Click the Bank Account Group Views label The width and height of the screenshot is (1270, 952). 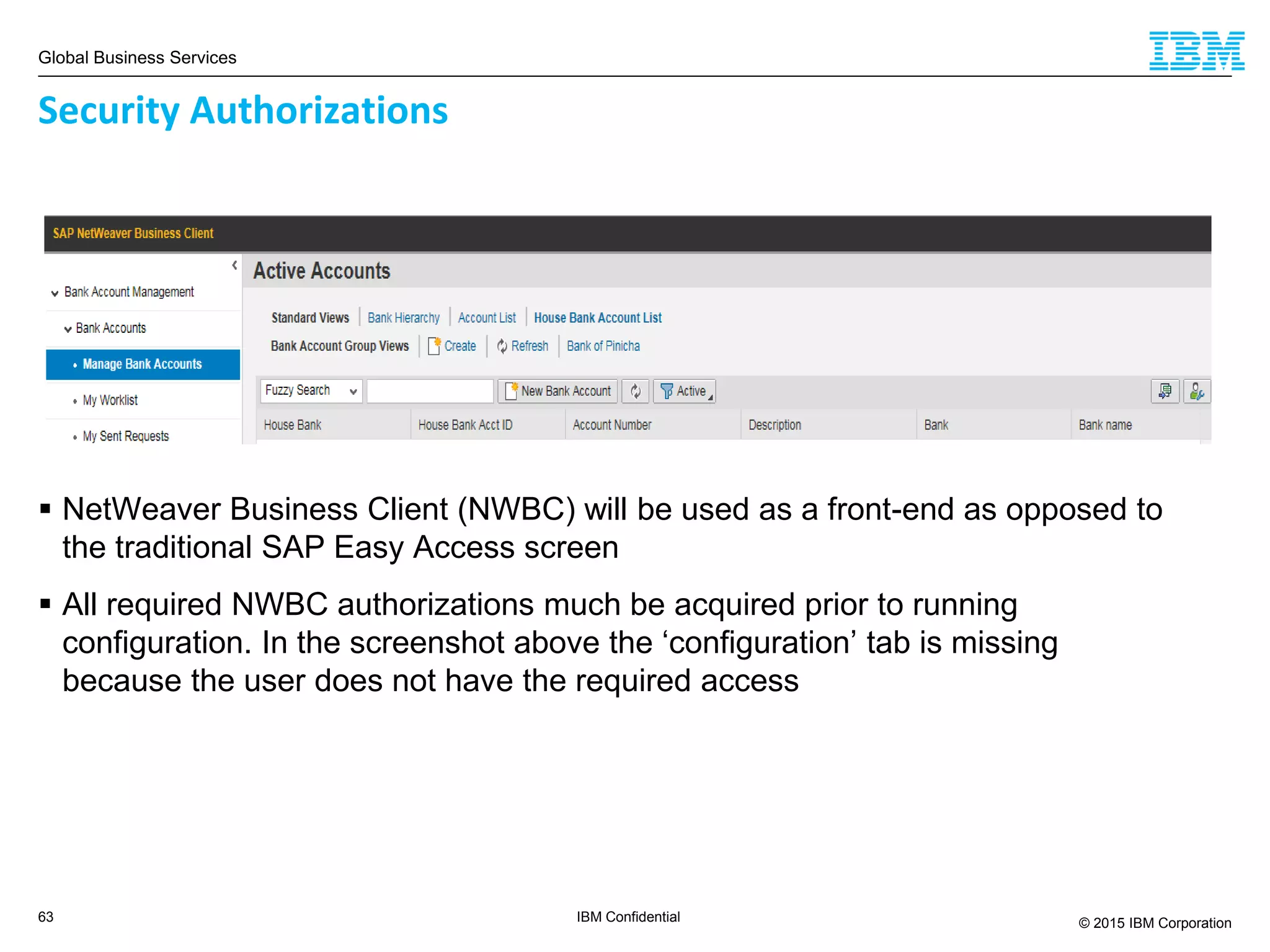[x=340, y=346]
